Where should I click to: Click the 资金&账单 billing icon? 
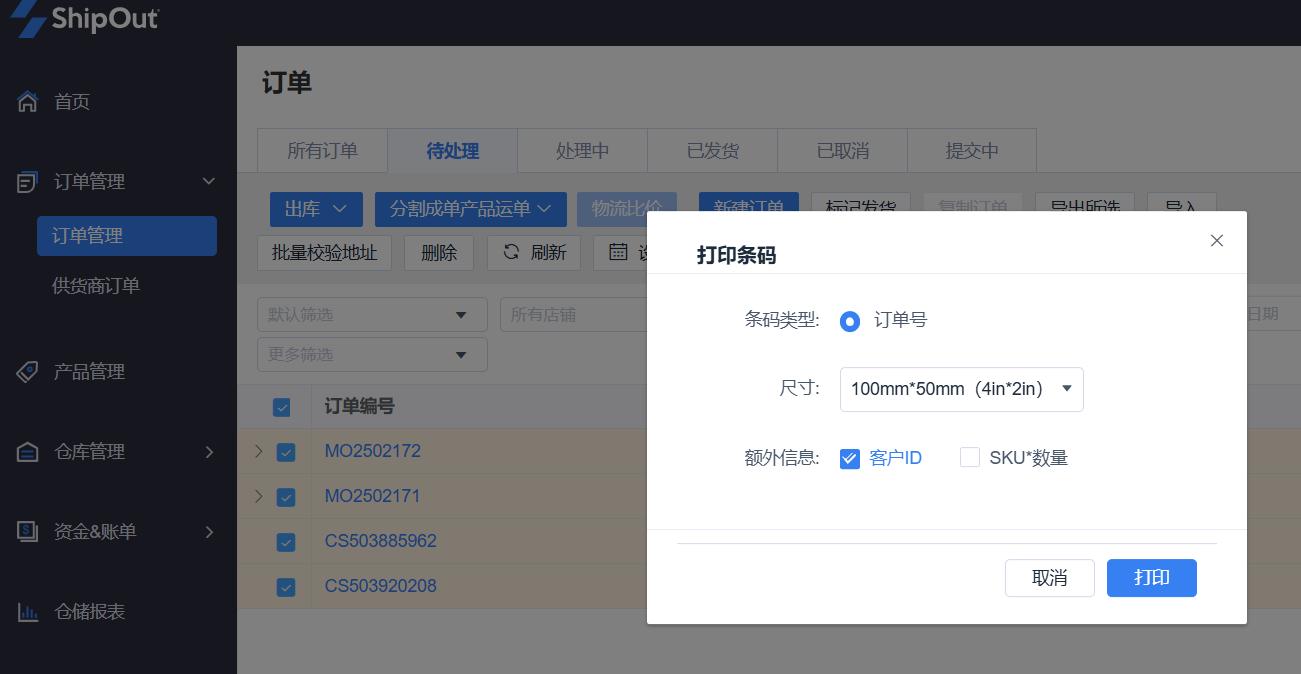pyautogui.click(x=28, y=532)
